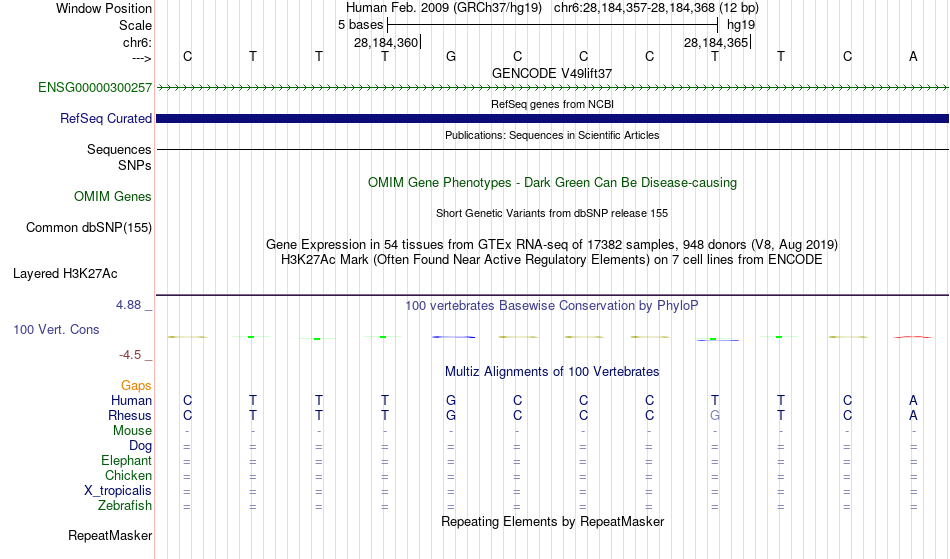Click the A base in the Rhesus row
Viewport: 950px width, 559px height.
click(913, 415)
